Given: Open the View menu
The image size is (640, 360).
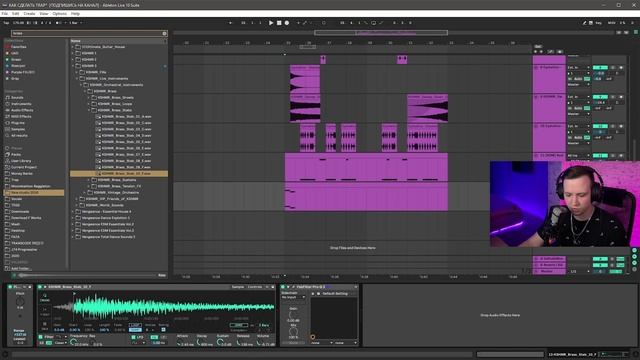Looking at the screenshot, I should click(44, 13).
